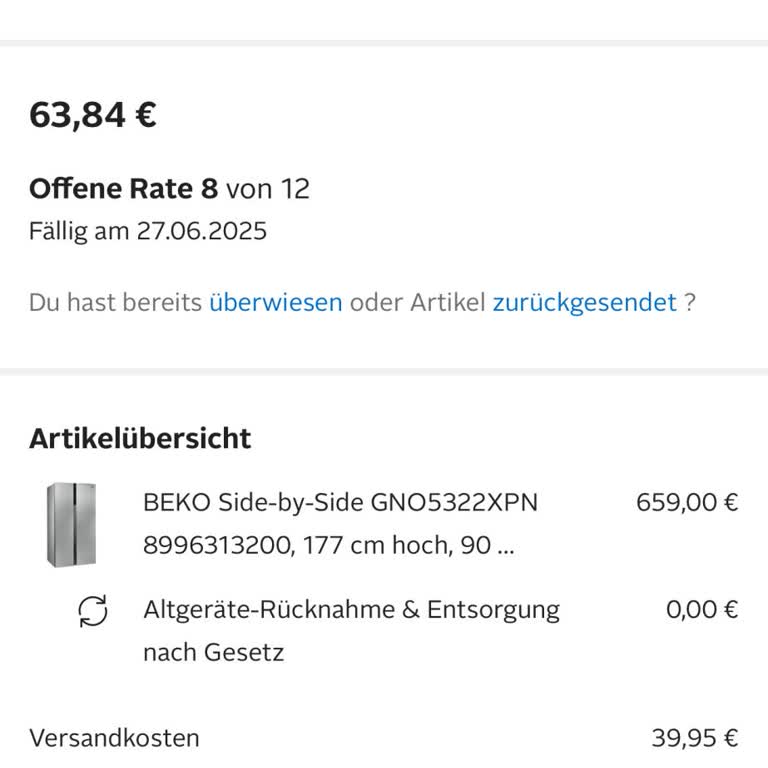
Task: Follow the "überwiesen" link
Action: pos(275,303)
